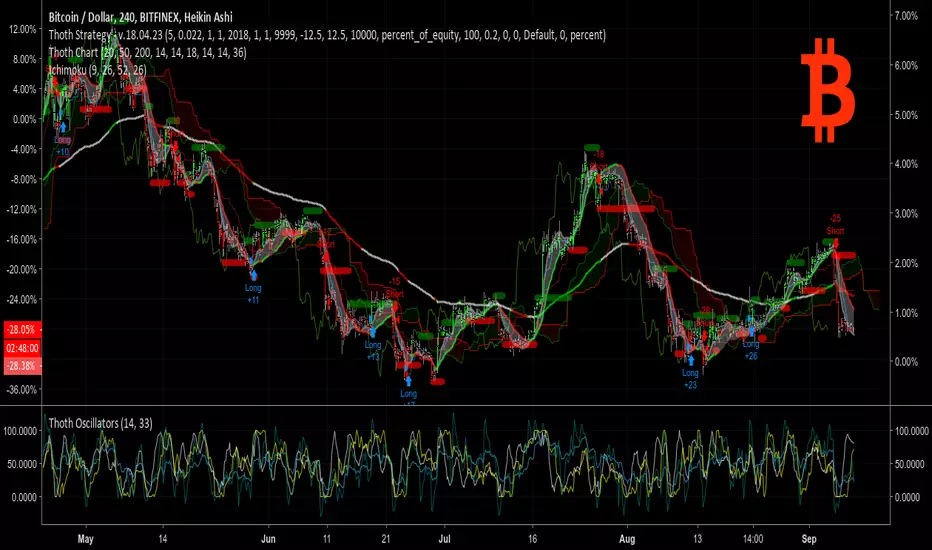Click the 3.00% label on percent scale
The width and height of the screenshot is (932, 550).
point(906,213)
